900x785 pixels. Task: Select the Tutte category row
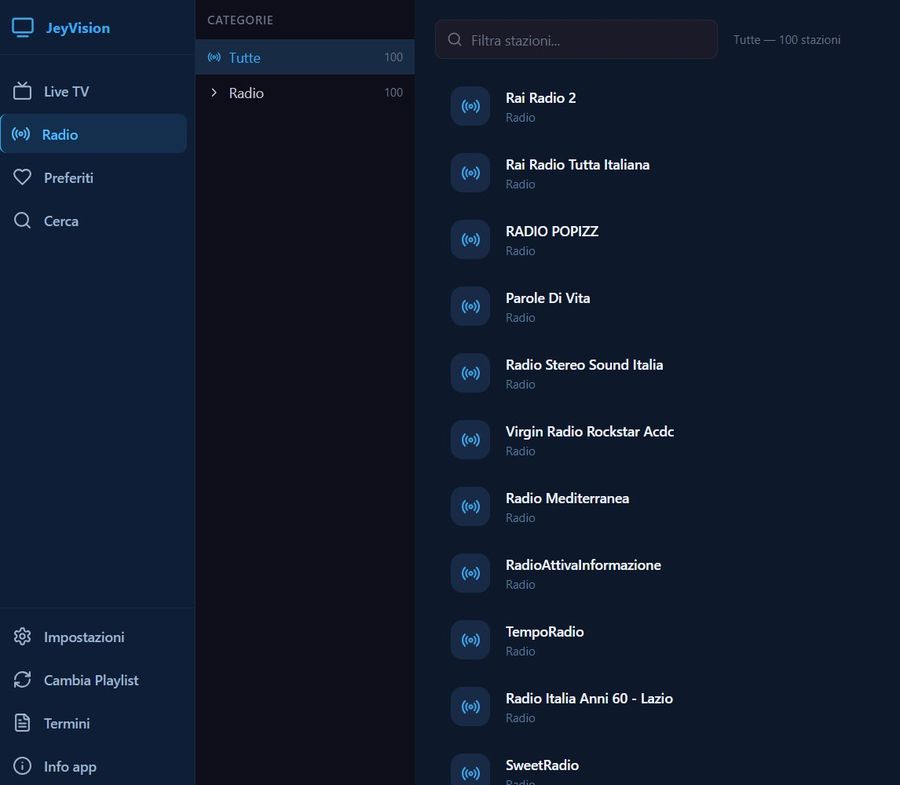(x=305, y=57)
